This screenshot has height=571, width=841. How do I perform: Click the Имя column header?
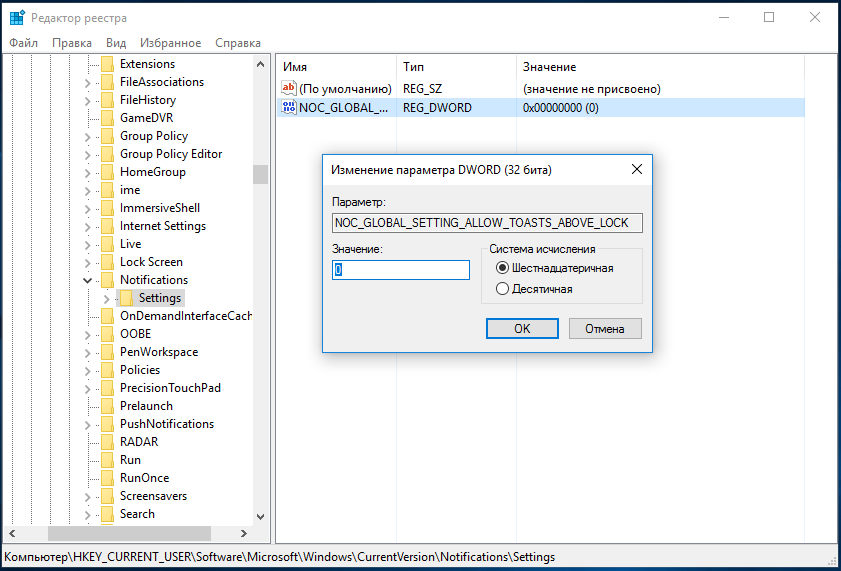coord(337,67)
